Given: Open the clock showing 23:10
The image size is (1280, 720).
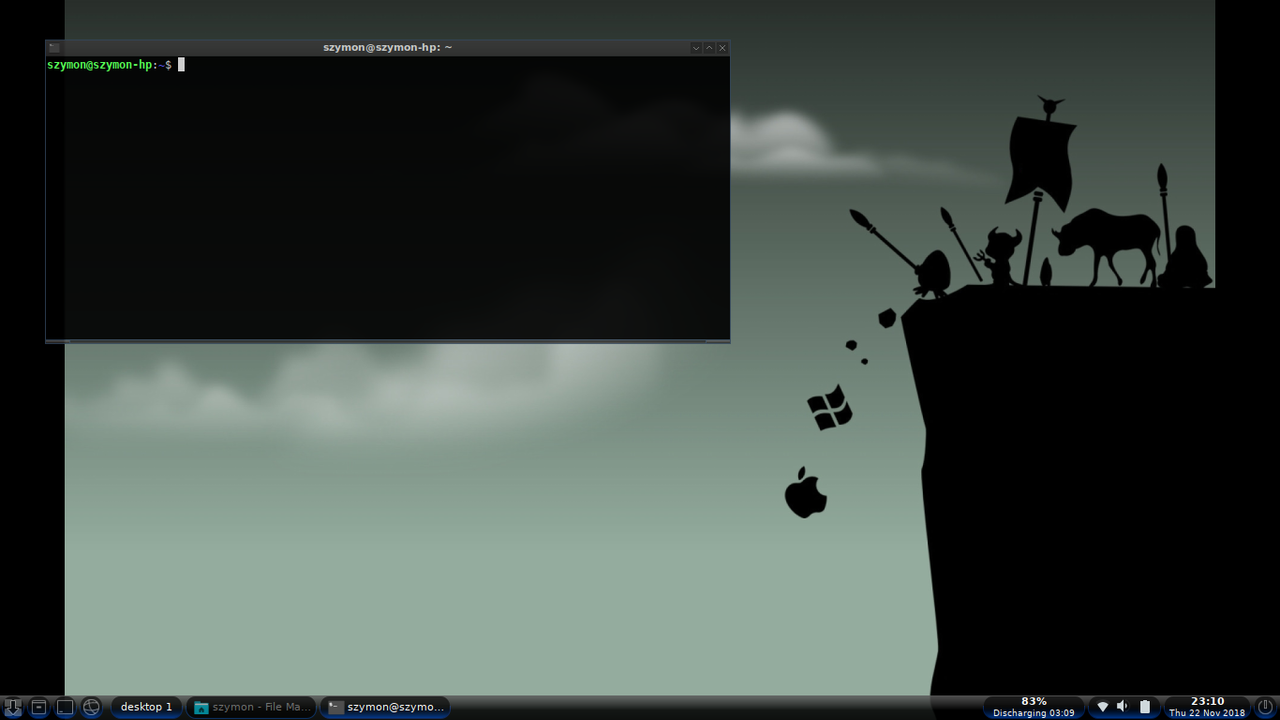Looking at the screenshot, I should point(1207,707).
